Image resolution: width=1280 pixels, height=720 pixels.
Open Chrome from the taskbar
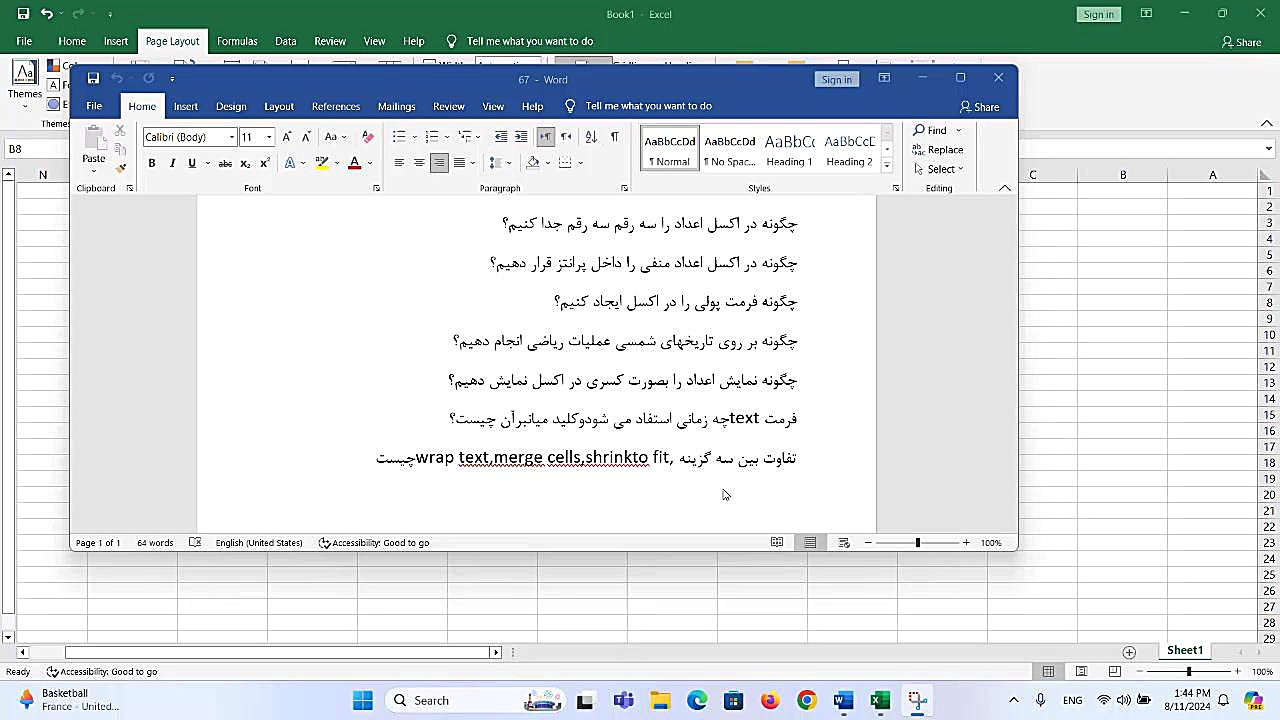(x=806, y=700)
